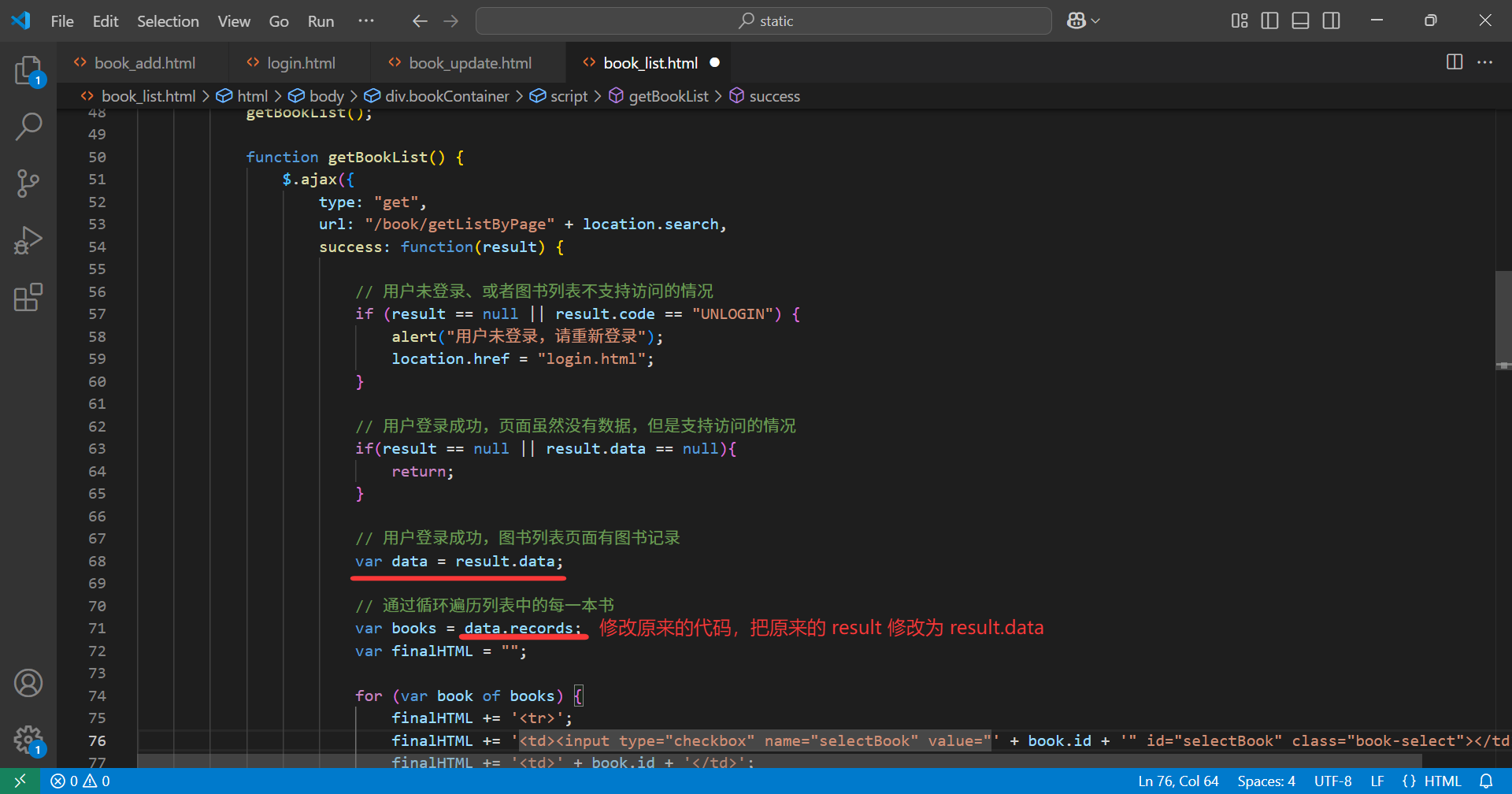Open the Selection menu
This screenshot has width=1512, height=794.
pos(168,21)
